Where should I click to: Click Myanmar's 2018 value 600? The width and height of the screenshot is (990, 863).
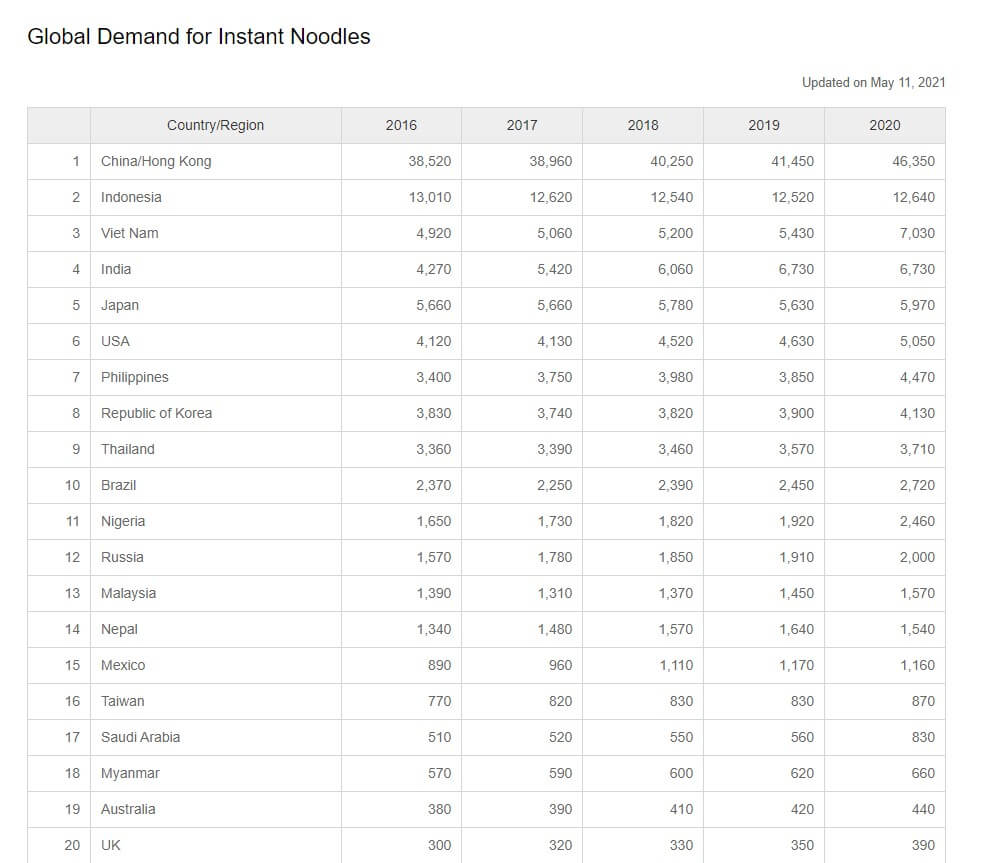point(681,773)
